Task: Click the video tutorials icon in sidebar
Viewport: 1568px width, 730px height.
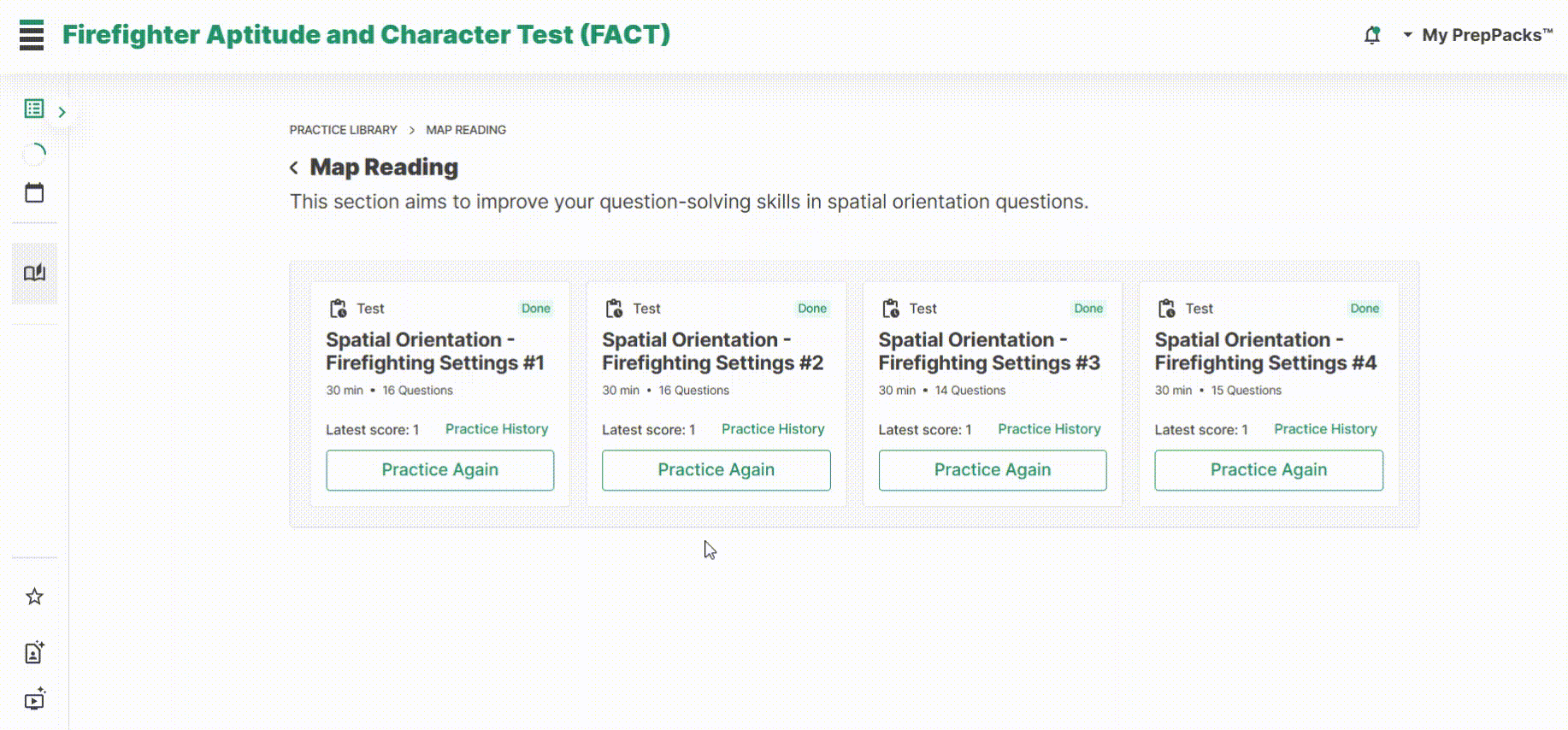Action: tap(34, 700)
